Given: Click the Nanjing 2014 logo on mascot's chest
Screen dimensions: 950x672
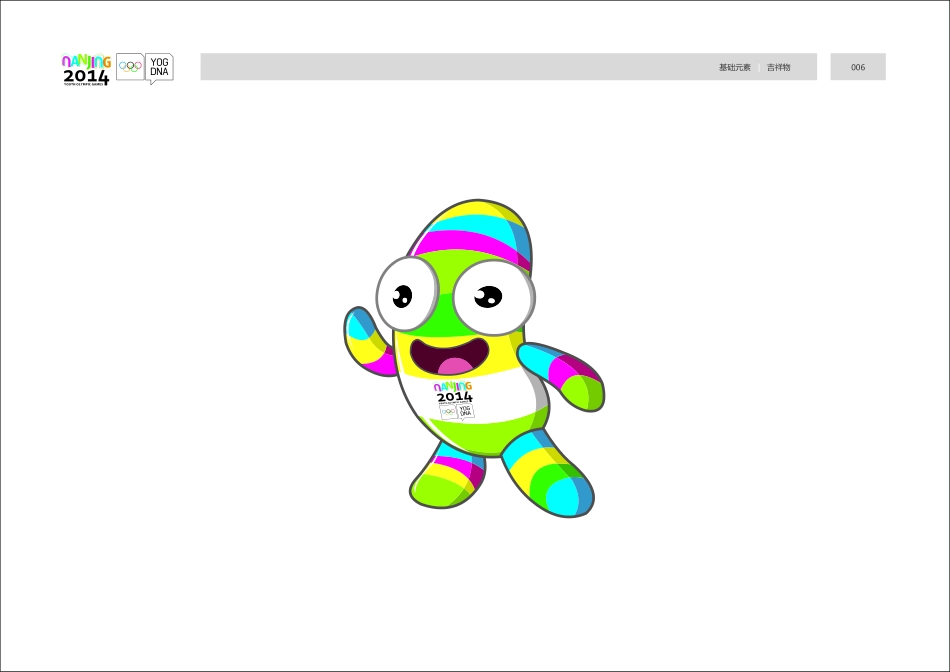Looking at the screenshot, I should coord(453,392).
